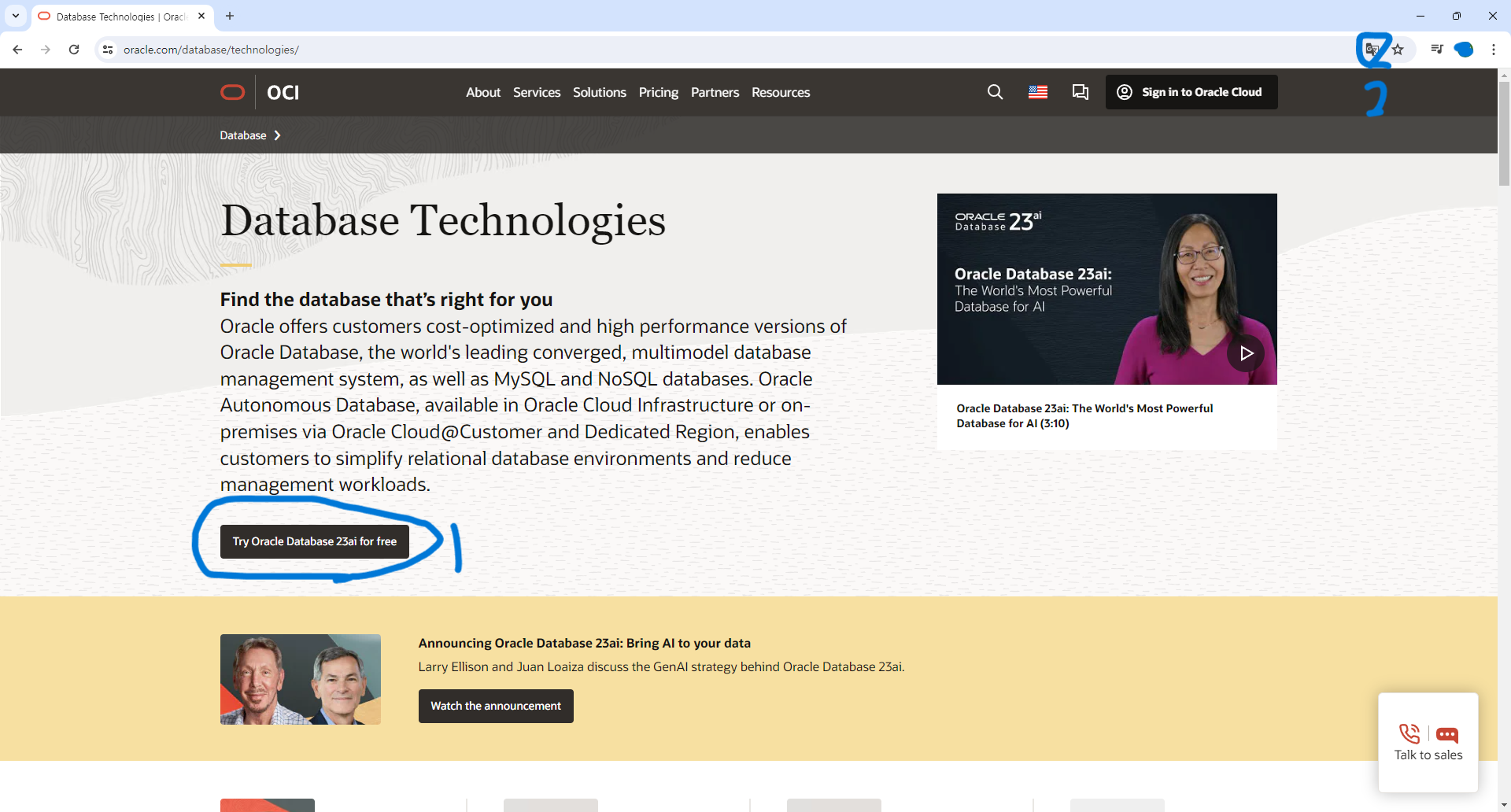Click the Oracle logo icon

coord(232,92)
